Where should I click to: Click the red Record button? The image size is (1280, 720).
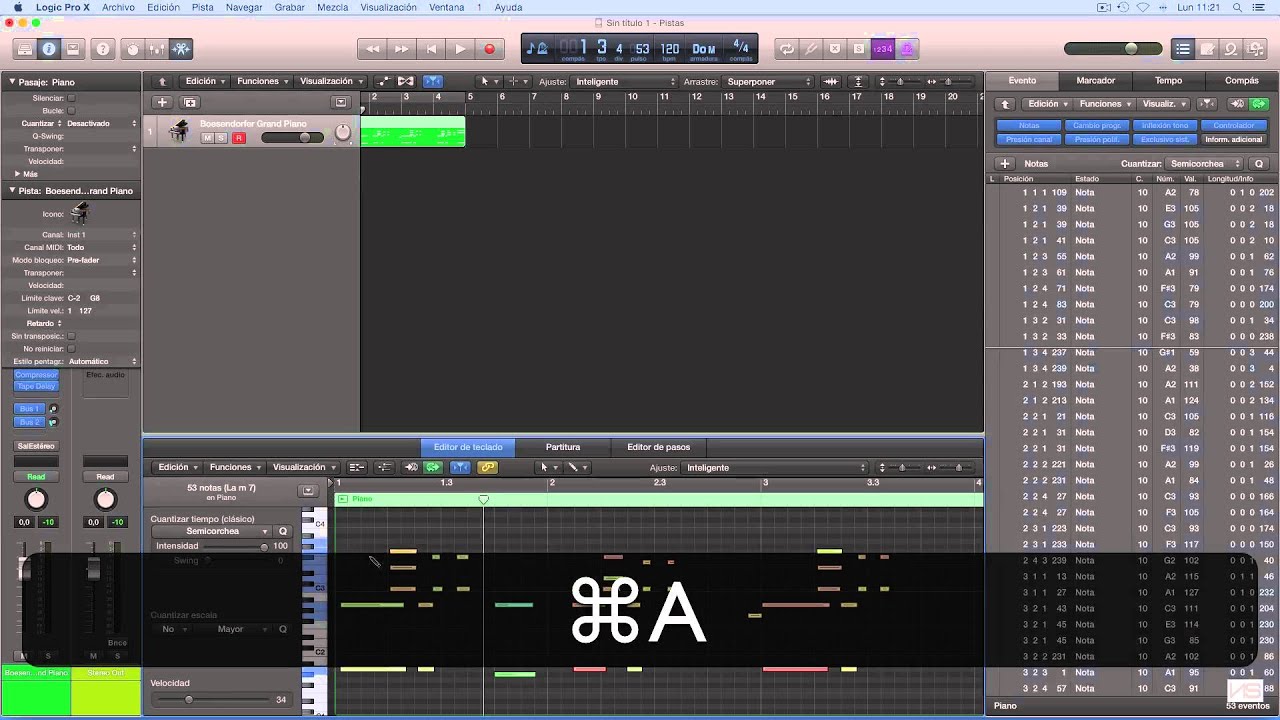point(489,48)
